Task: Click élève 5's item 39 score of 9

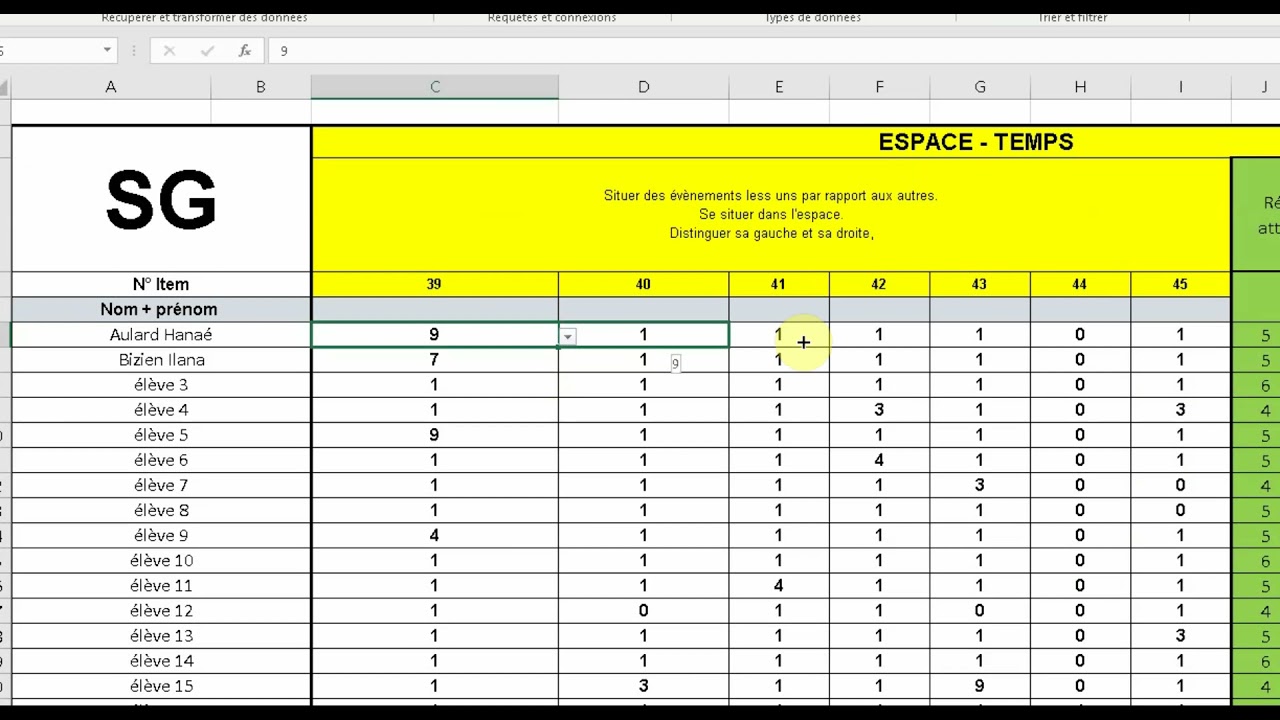Action: coord(435,435)
